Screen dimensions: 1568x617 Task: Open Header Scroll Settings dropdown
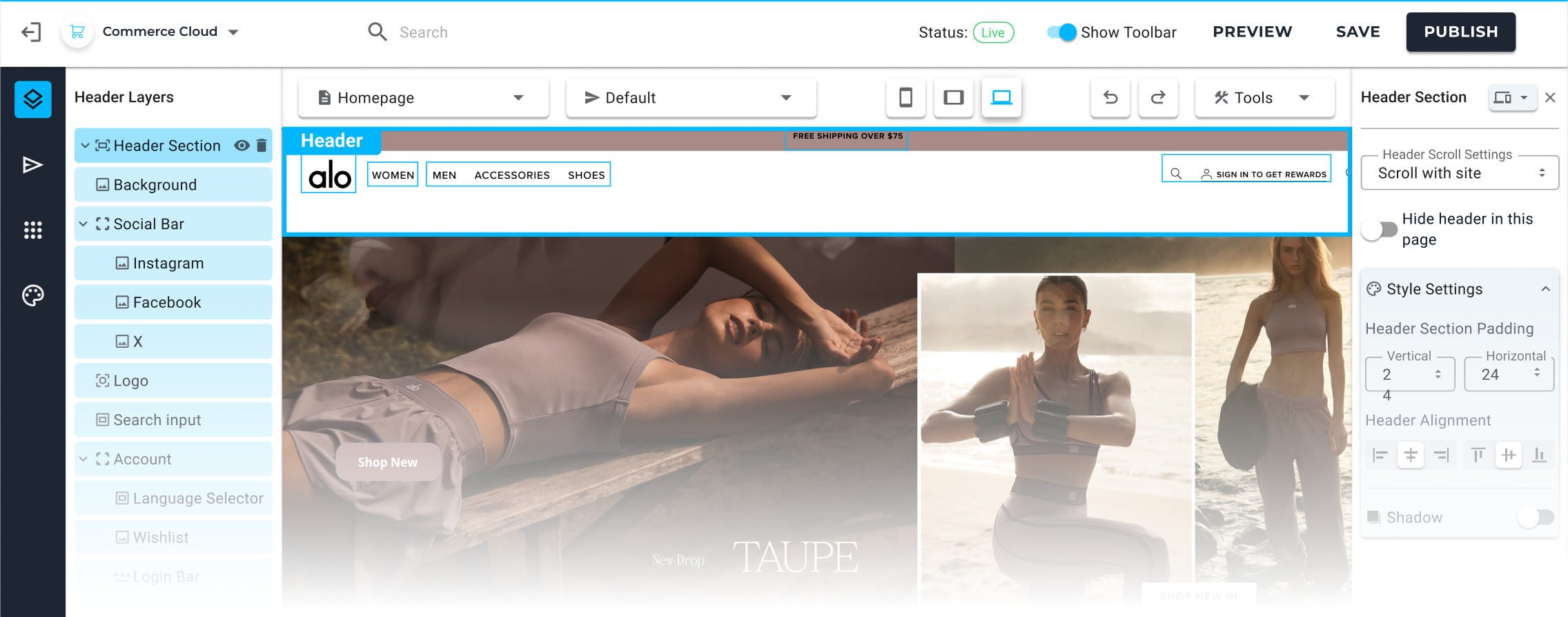tap(1459, 173)
